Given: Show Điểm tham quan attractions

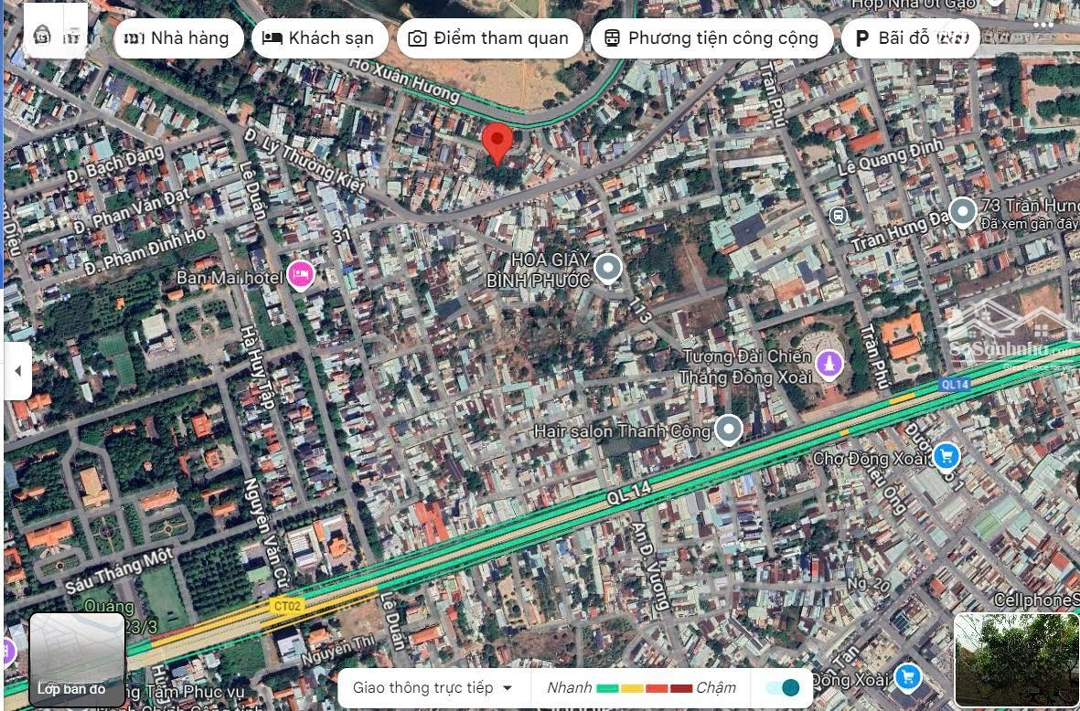Looking at the screenshot, I should [x=489, y=39].
